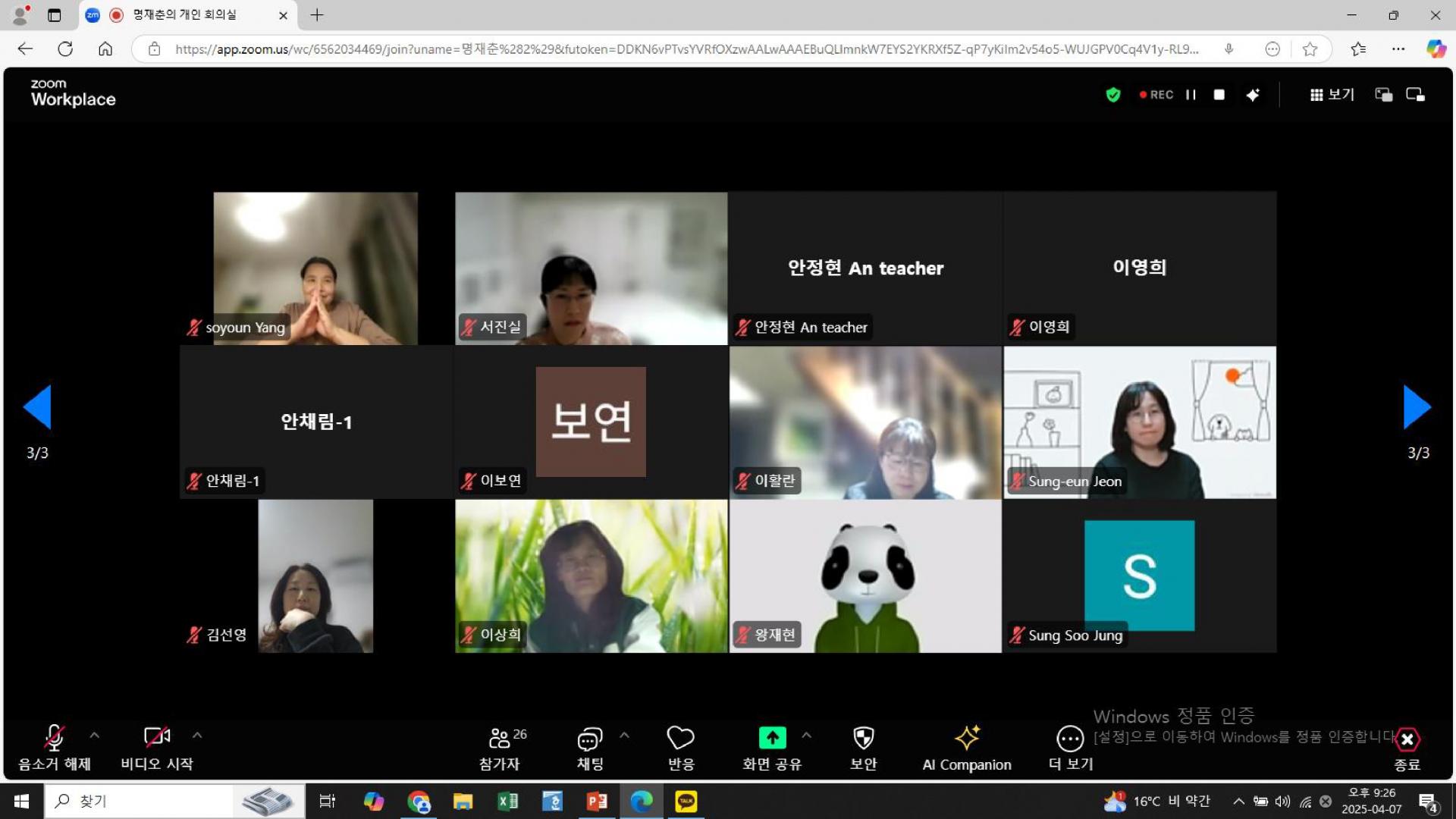The width and height of the screenshot is (1456, 819).
Task: Click the browser back arrow
Action: (x=25, y=49)
